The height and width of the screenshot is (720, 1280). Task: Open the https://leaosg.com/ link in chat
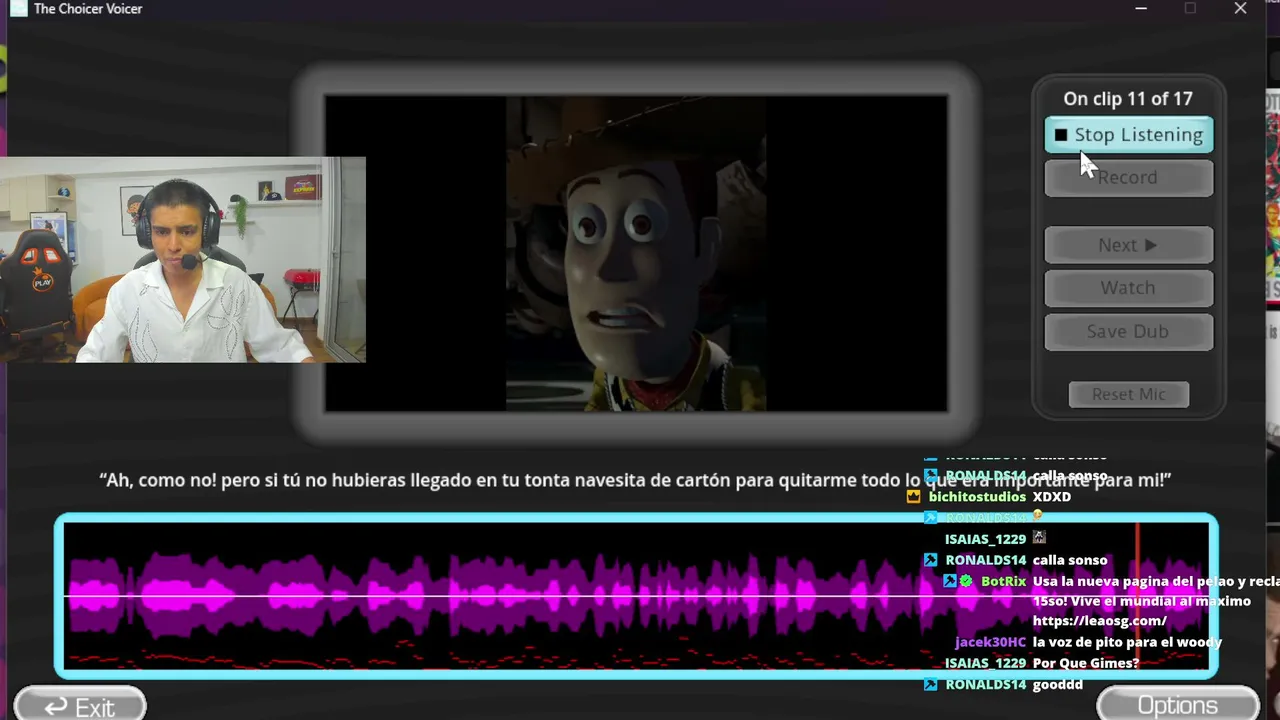pos(1099,621)
